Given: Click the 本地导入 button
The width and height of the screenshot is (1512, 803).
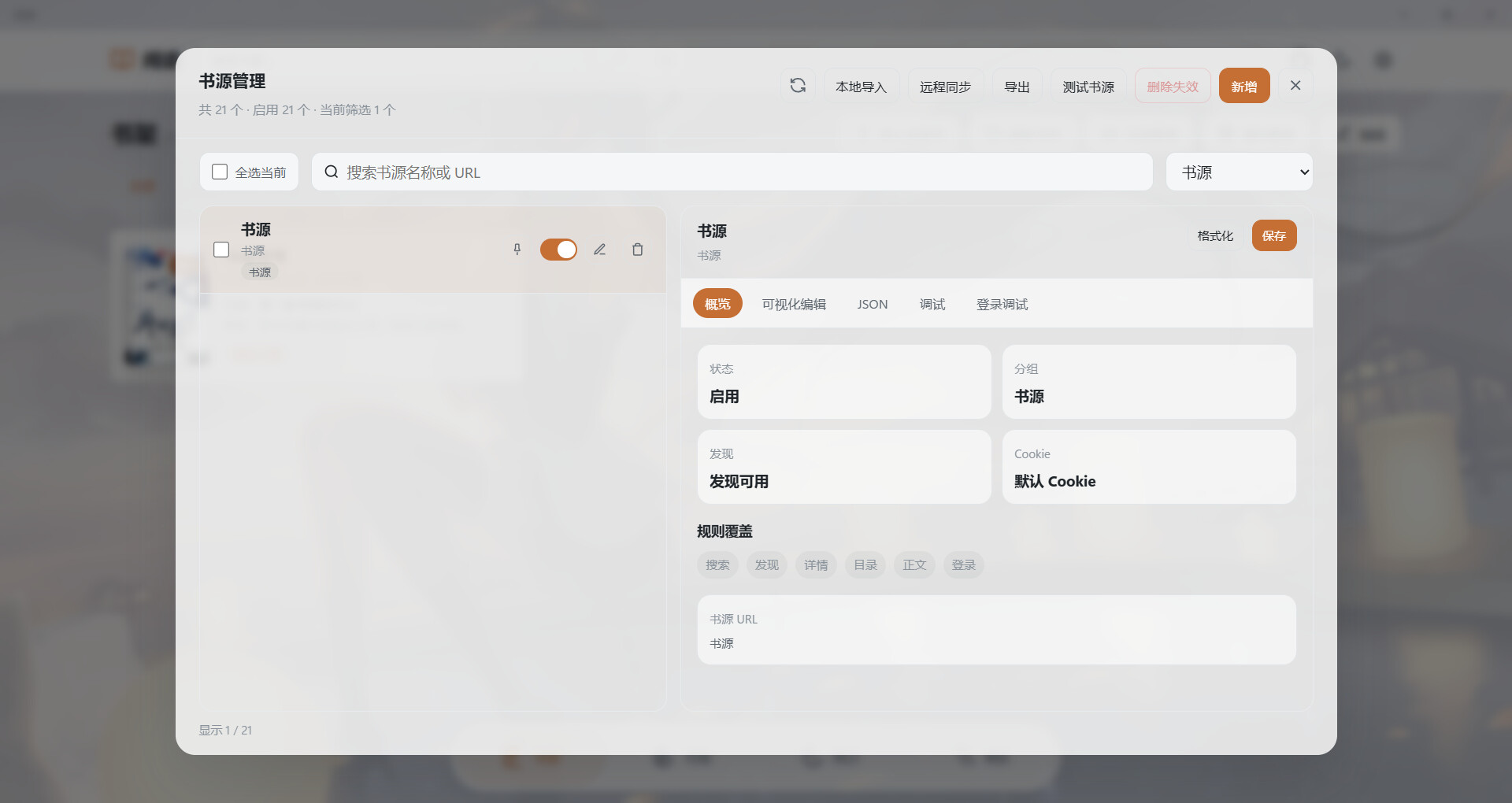Looking at the screenshot, I should click(x=862, y=86).
